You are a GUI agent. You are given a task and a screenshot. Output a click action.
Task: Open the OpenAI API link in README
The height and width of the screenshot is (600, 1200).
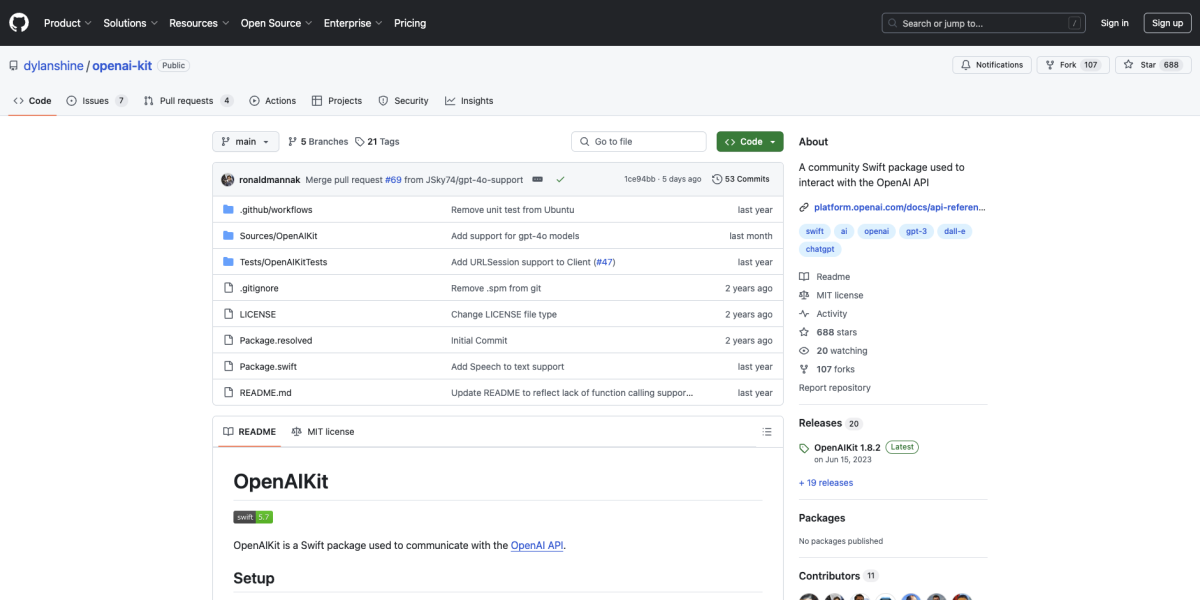(x=538, y=545)
